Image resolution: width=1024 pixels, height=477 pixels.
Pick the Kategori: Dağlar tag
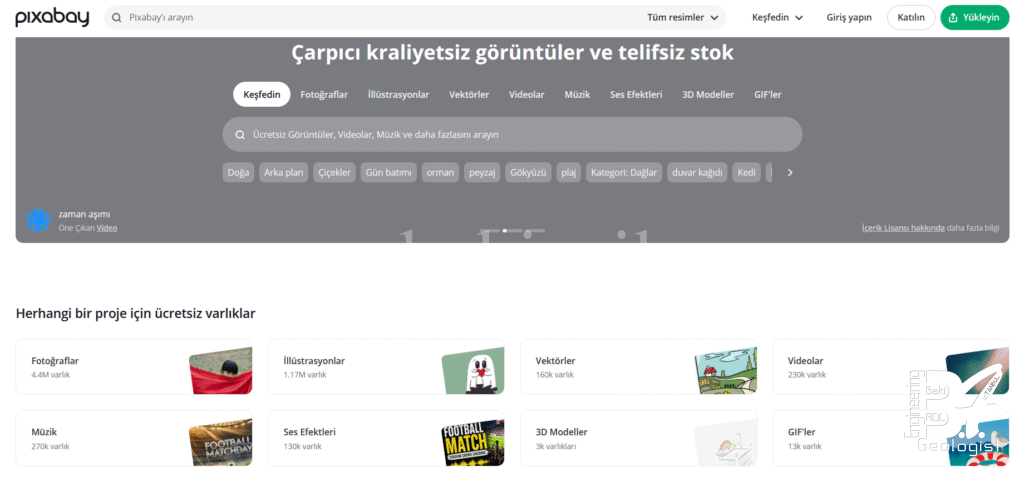tap(624, 173)
